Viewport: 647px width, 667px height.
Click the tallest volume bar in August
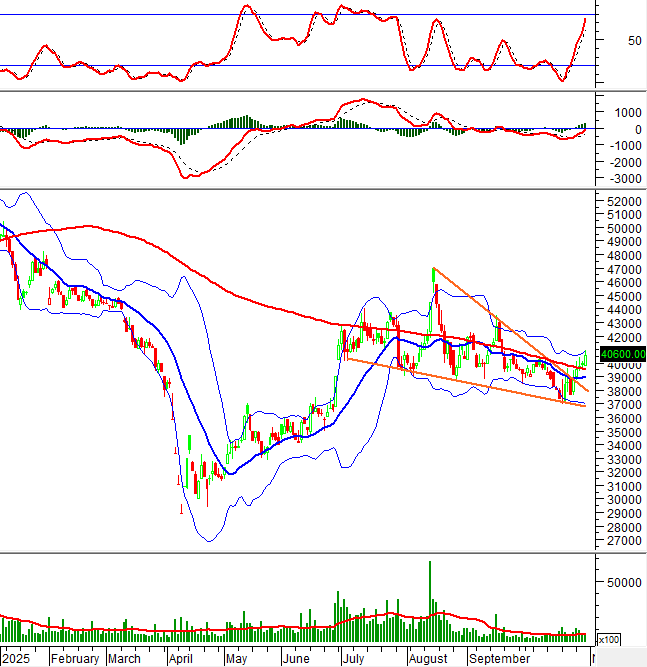point(430,600)
